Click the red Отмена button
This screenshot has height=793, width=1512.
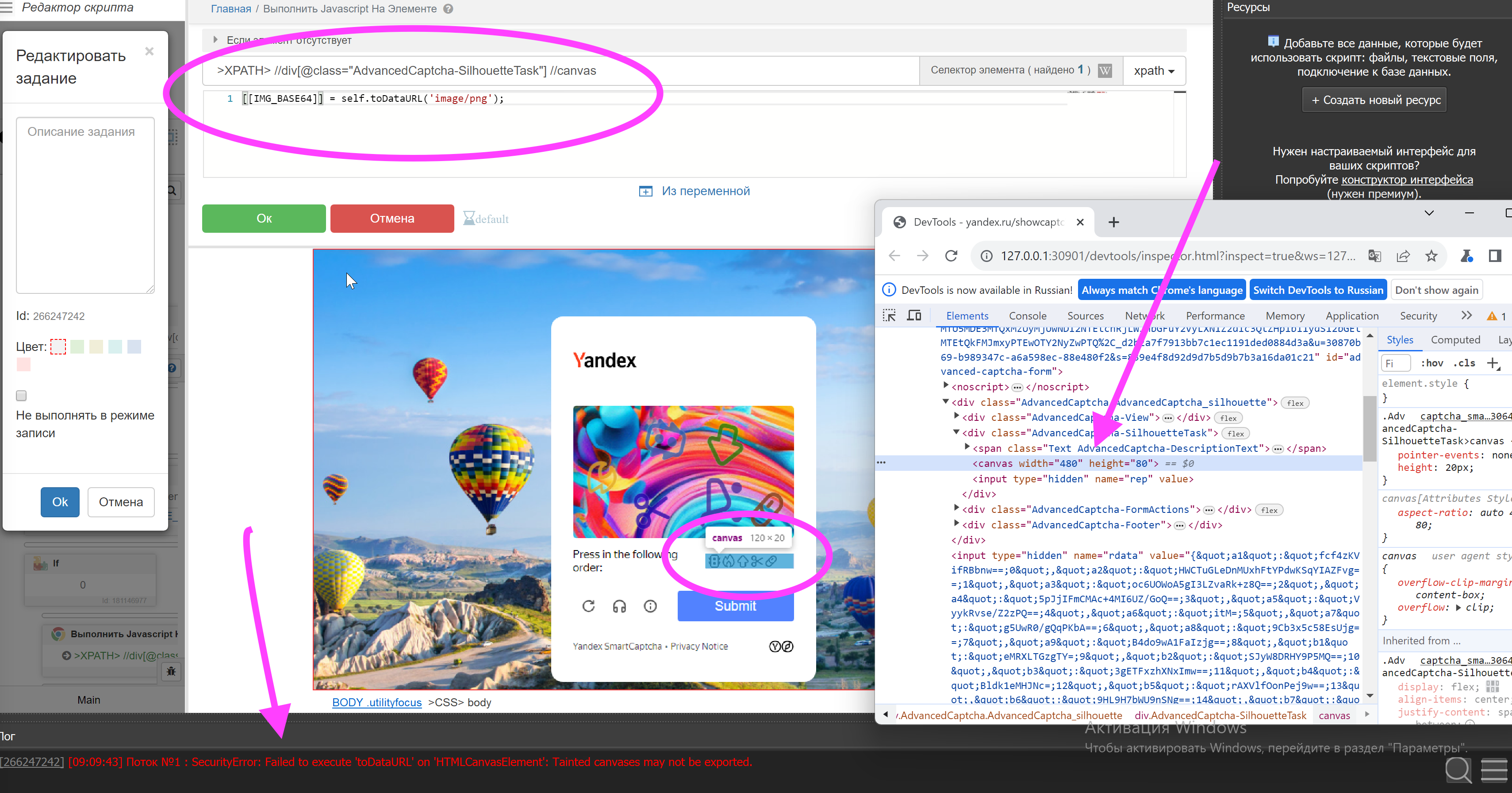pyautogui.click(x=391, y=218)
